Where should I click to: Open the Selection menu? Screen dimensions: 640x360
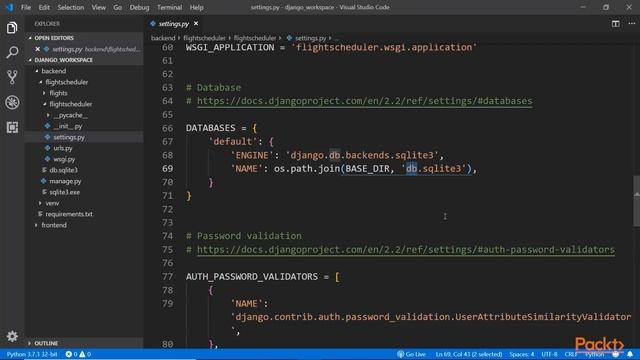click(71, 7)
